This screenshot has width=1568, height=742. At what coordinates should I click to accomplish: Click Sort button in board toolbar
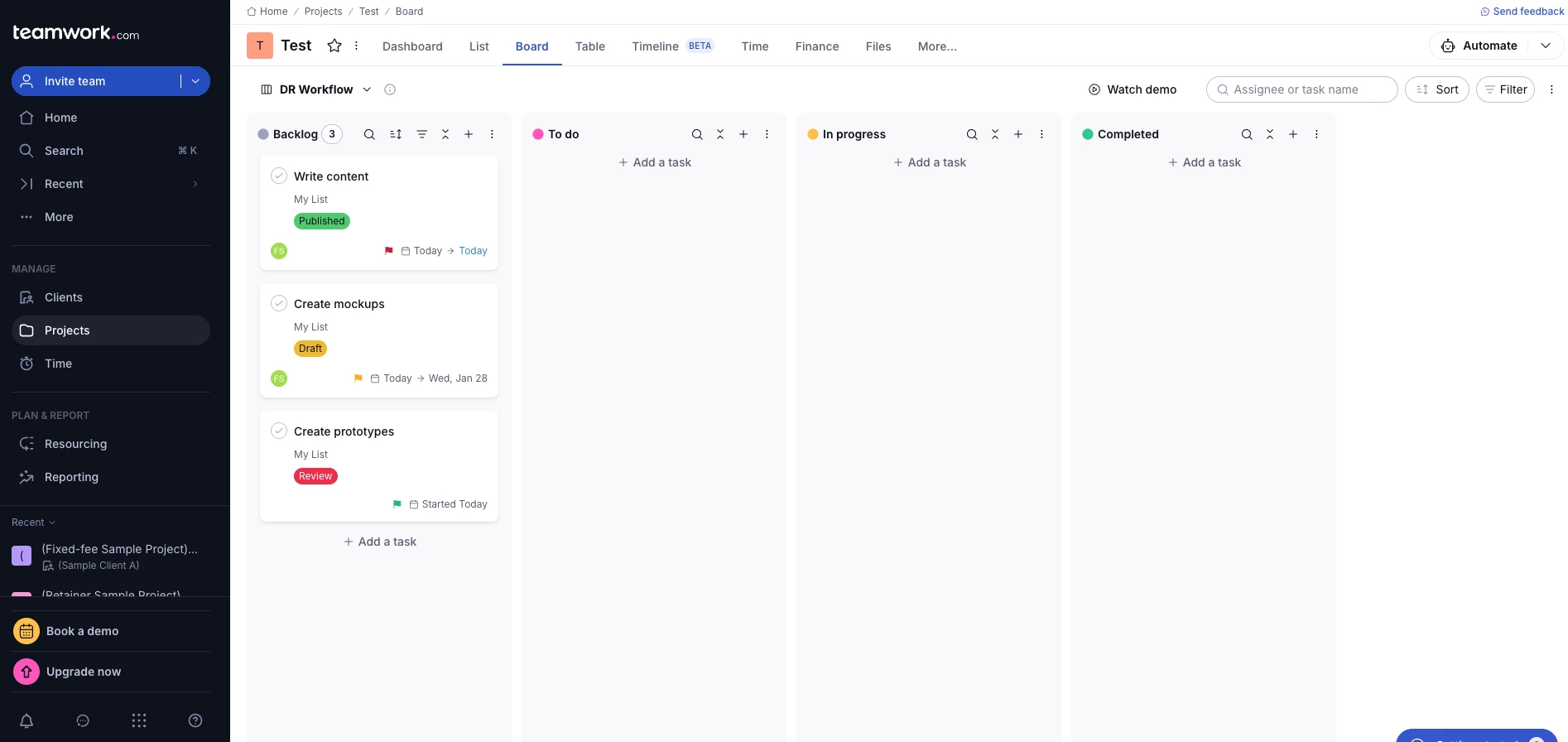[1437, 89]
